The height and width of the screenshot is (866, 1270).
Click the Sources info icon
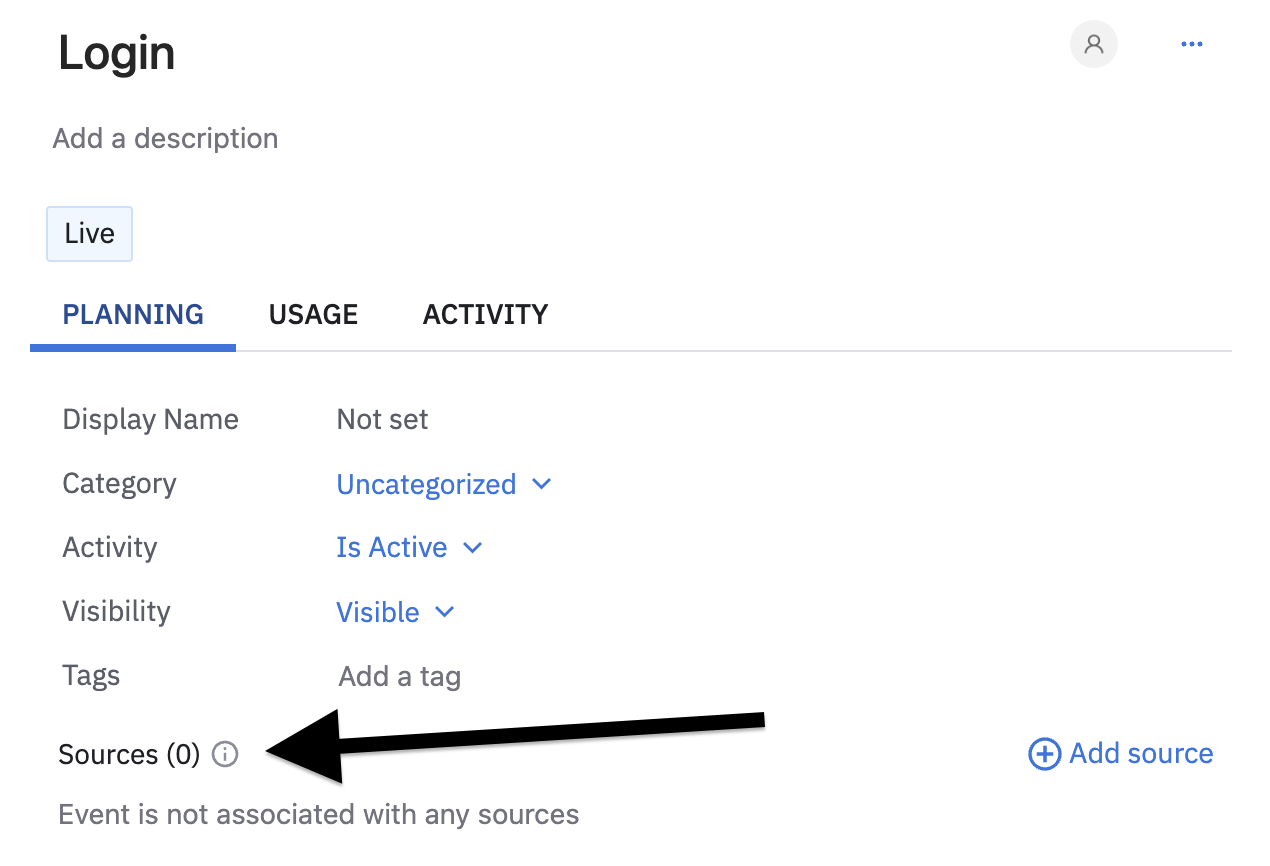226,754
